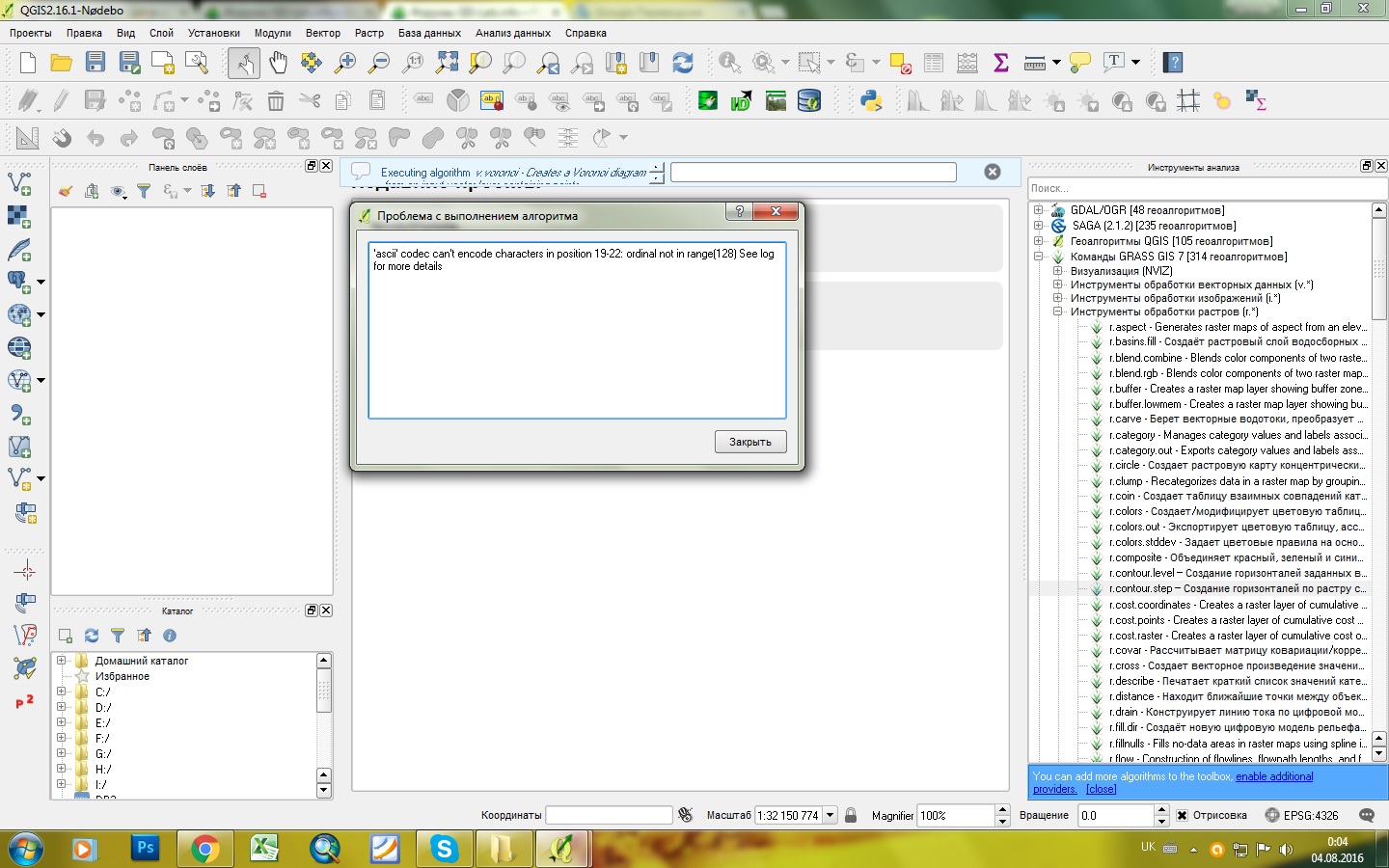This screenshot has width=1389, height=868.
Task: Open the Масштаб scale dropdown
Action: (830, 815)
